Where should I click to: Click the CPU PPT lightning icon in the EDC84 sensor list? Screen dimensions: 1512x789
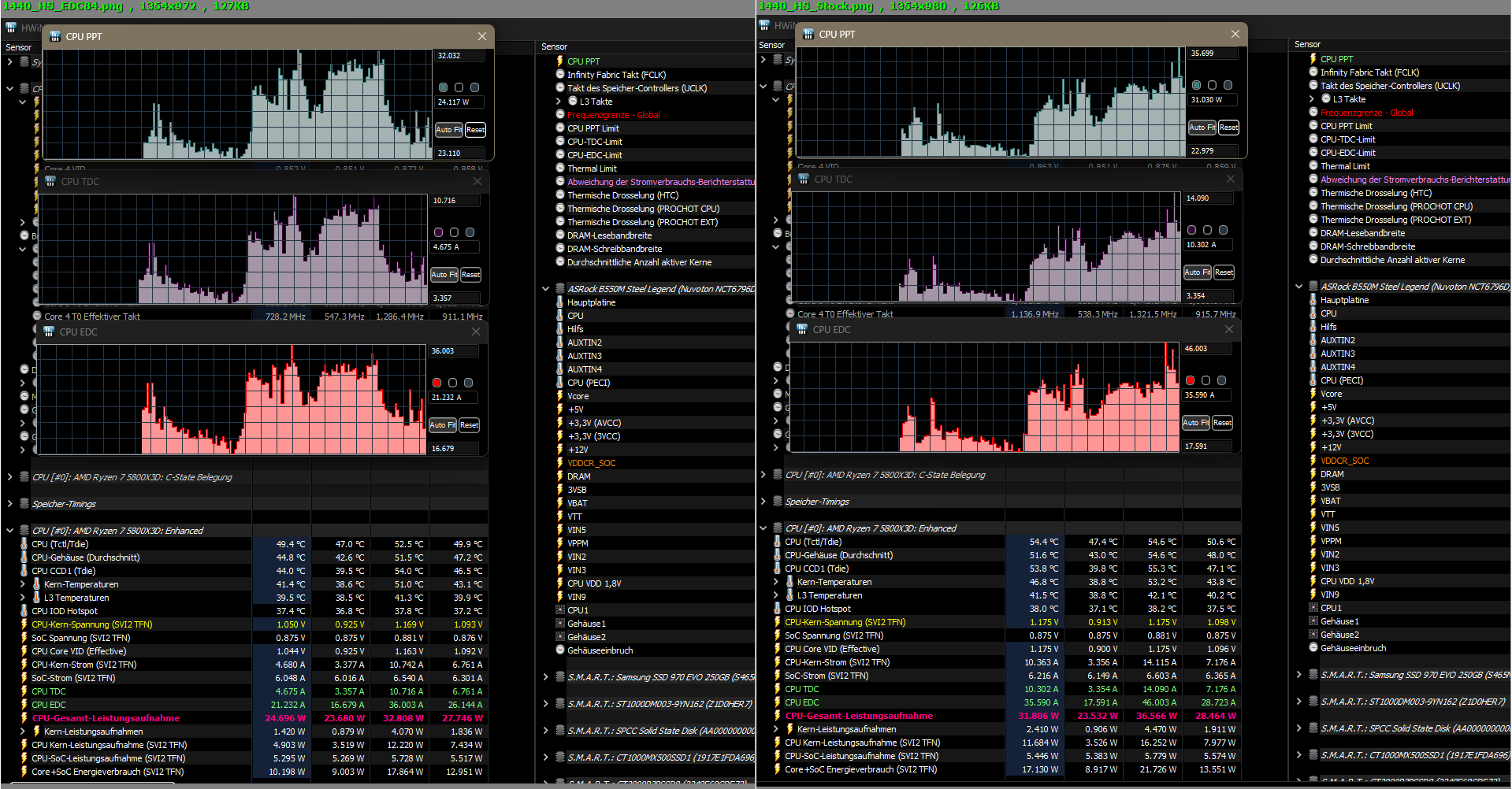pyautogui.click(x=560, y=61)
